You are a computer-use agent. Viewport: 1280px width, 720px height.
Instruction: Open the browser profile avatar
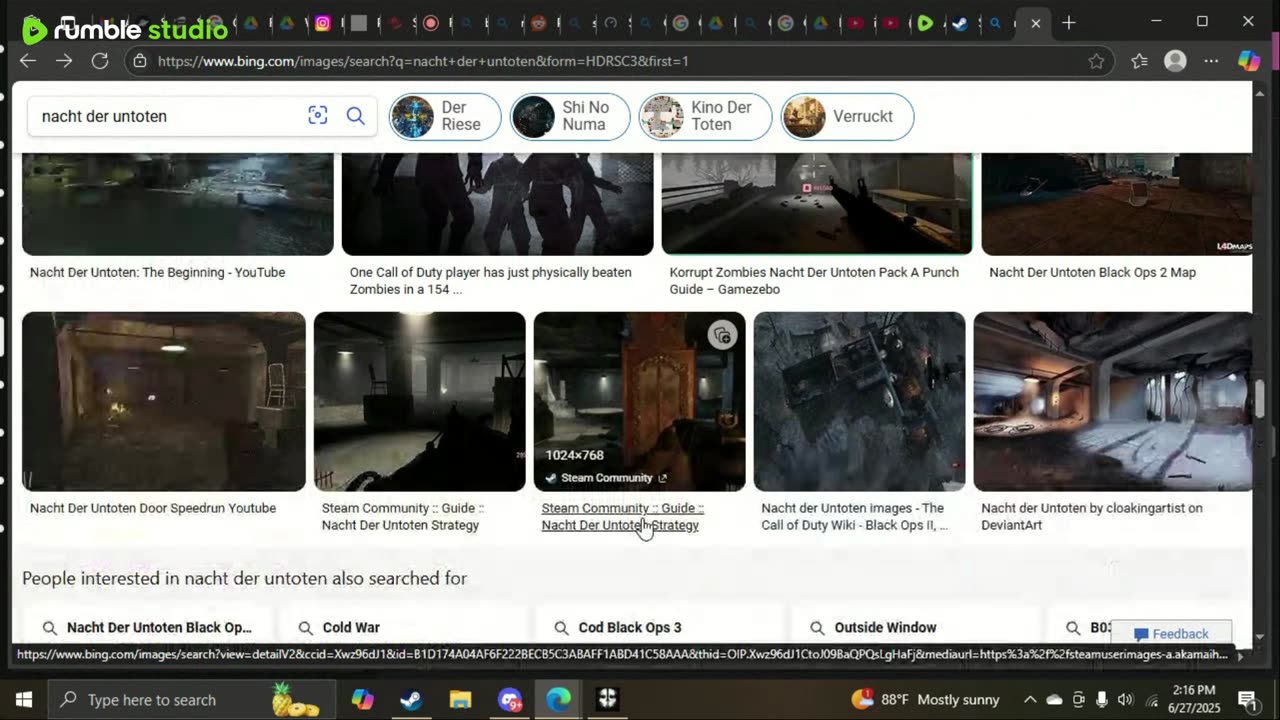coord(1175,61)
